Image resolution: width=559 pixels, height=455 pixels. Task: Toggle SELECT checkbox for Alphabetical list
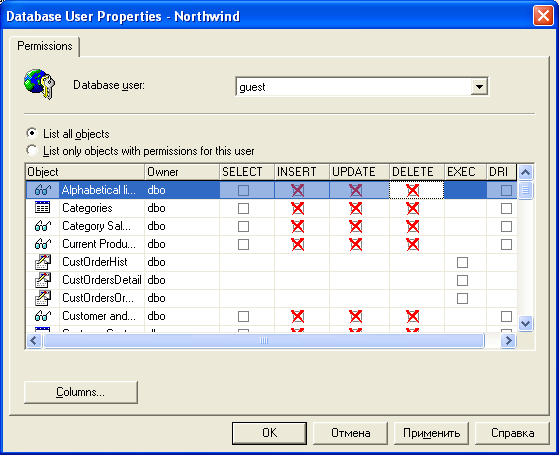coord(243,190)
